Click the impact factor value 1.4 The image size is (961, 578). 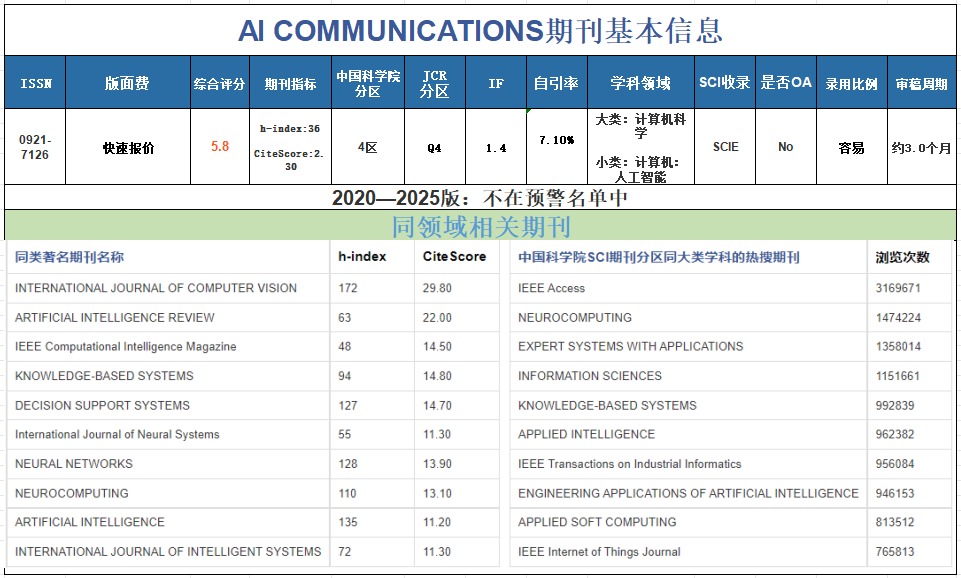tap(496, 148)
